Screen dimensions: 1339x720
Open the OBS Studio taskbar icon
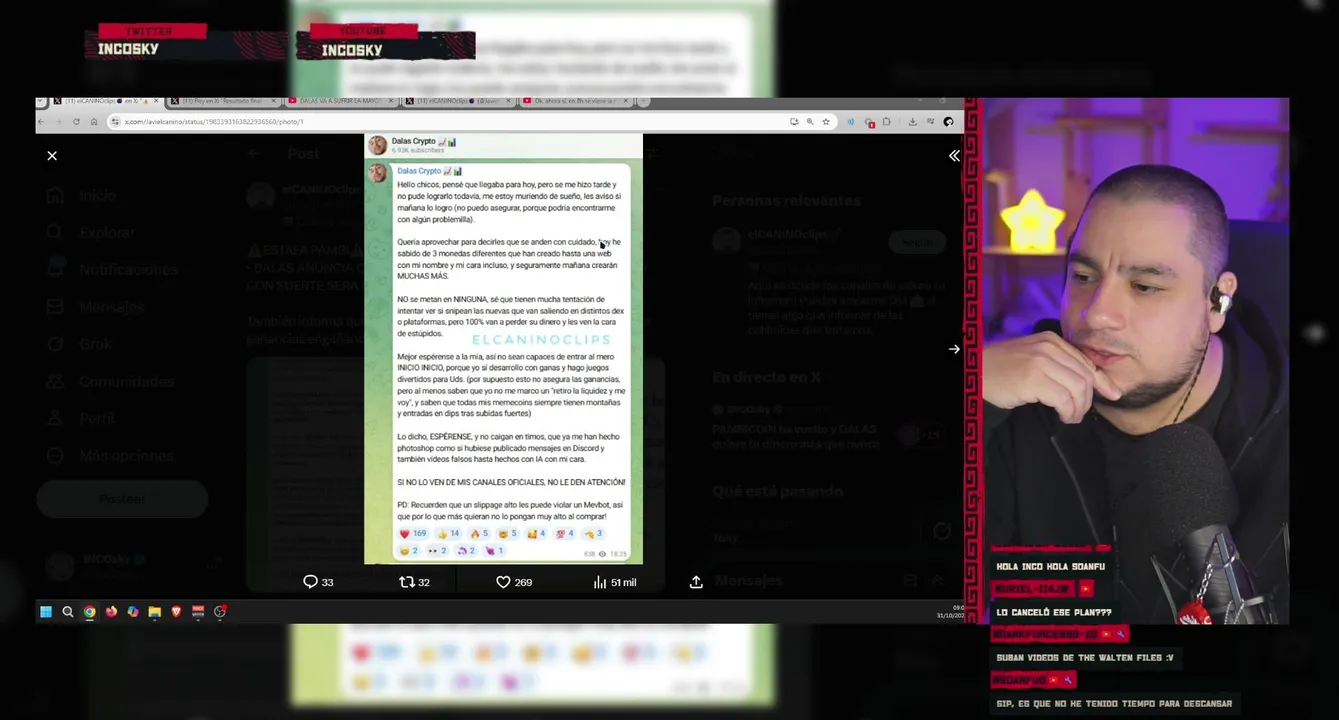(220, 612)
